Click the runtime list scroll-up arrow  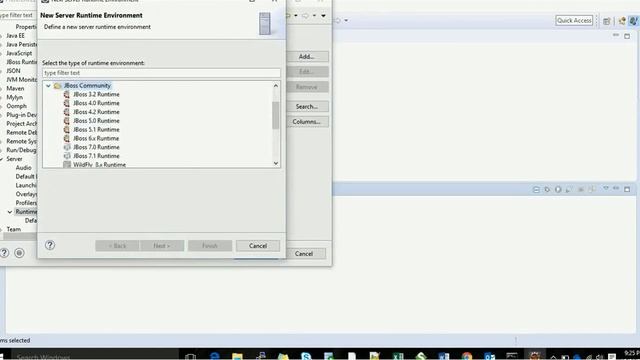[x=276, y=86]
